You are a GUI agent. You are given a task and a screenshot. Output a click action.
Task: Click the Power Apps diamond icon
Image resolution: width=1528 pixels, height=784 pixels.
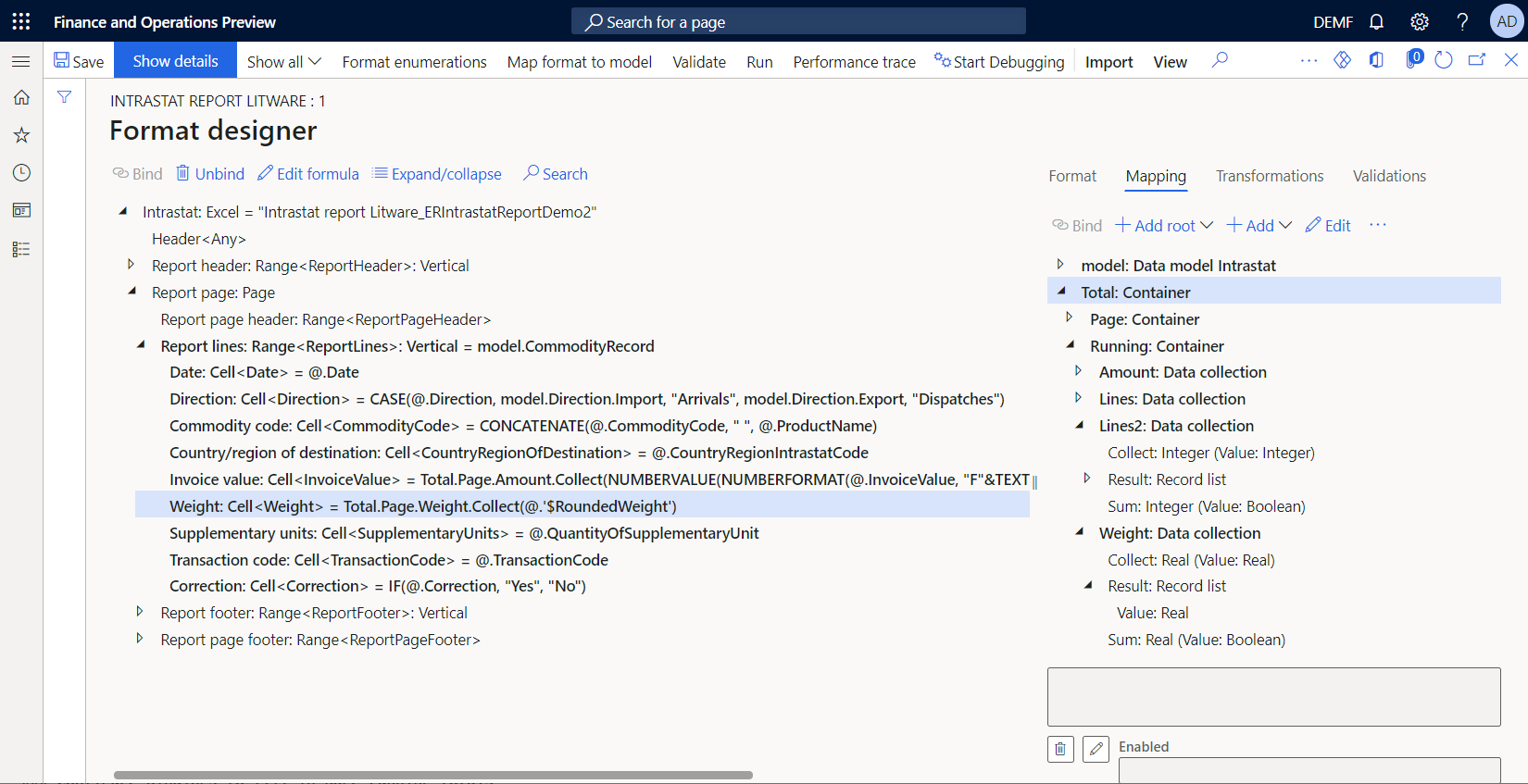pos(1342,60)
